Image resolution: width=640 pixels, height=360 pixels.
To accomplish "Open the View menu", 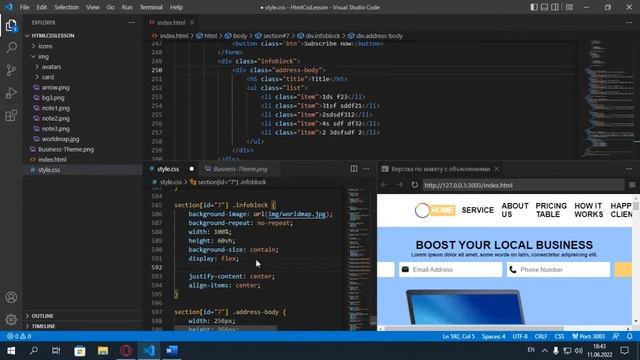I will [93, 7].
